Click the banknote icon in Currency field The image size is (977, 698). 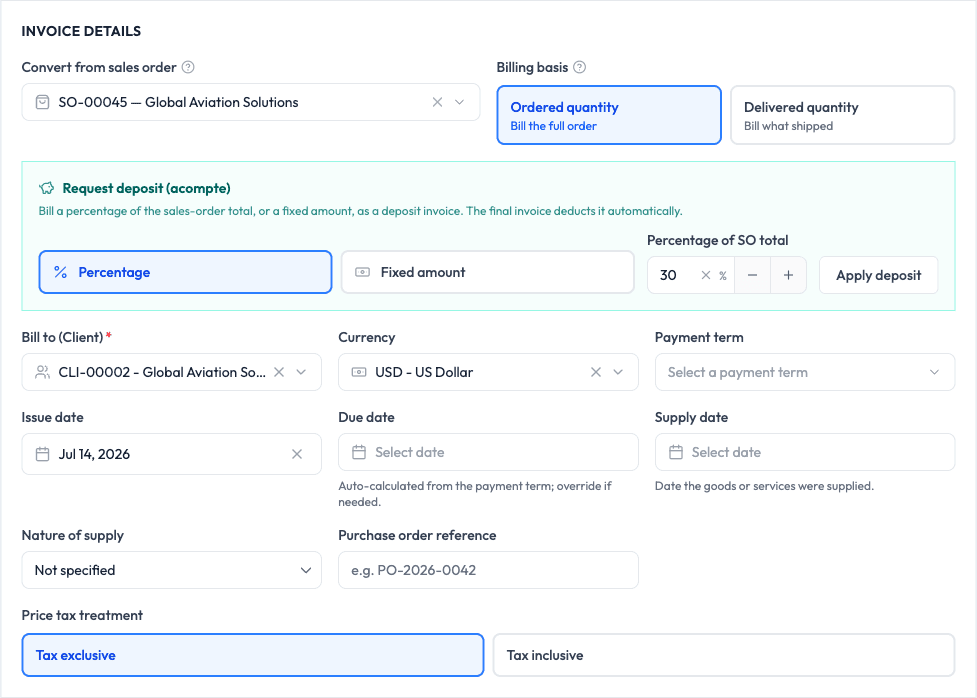tap(359, 372)
